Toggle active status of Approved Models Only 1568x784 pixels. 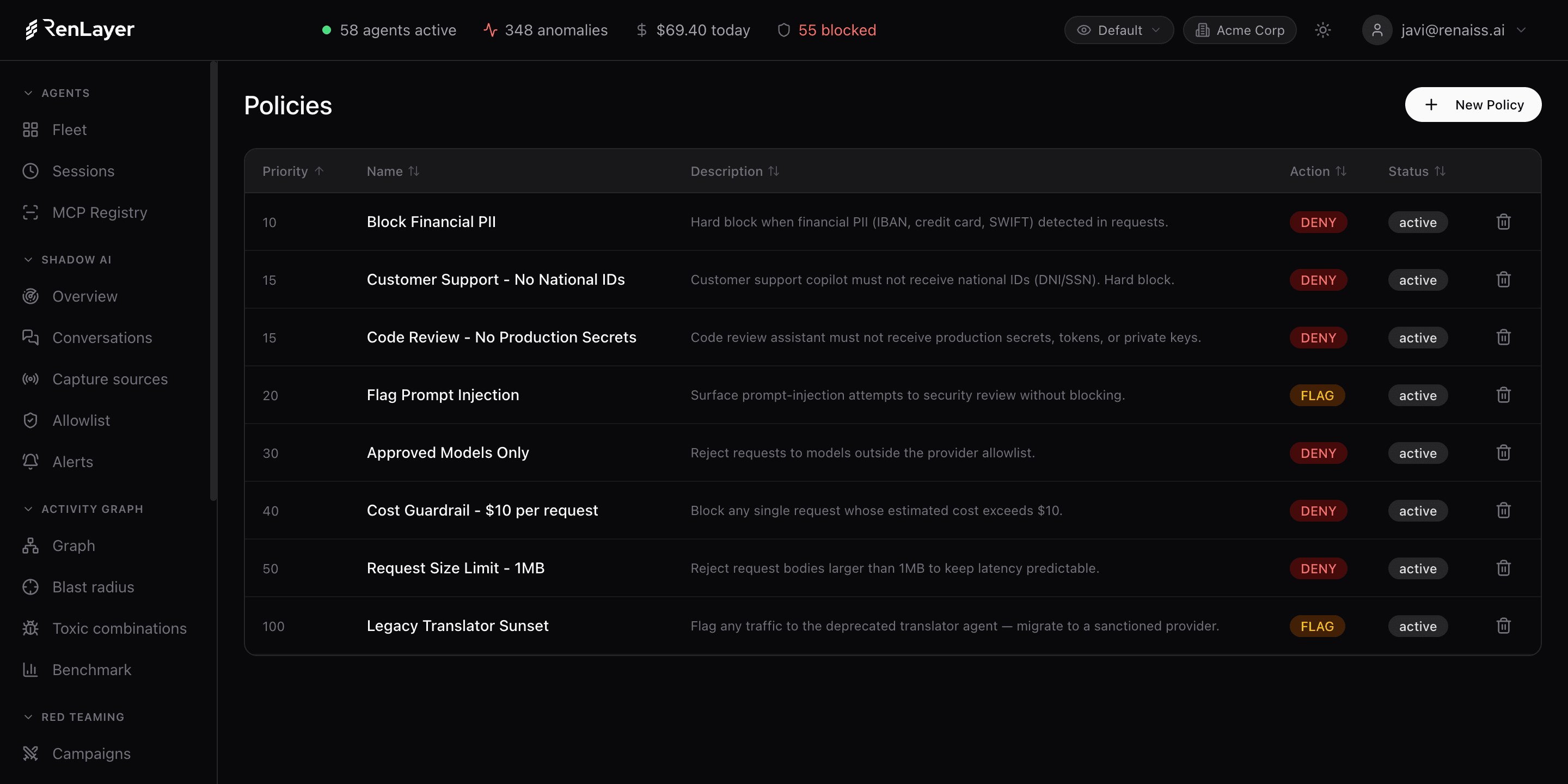(x=1418, y=454)
